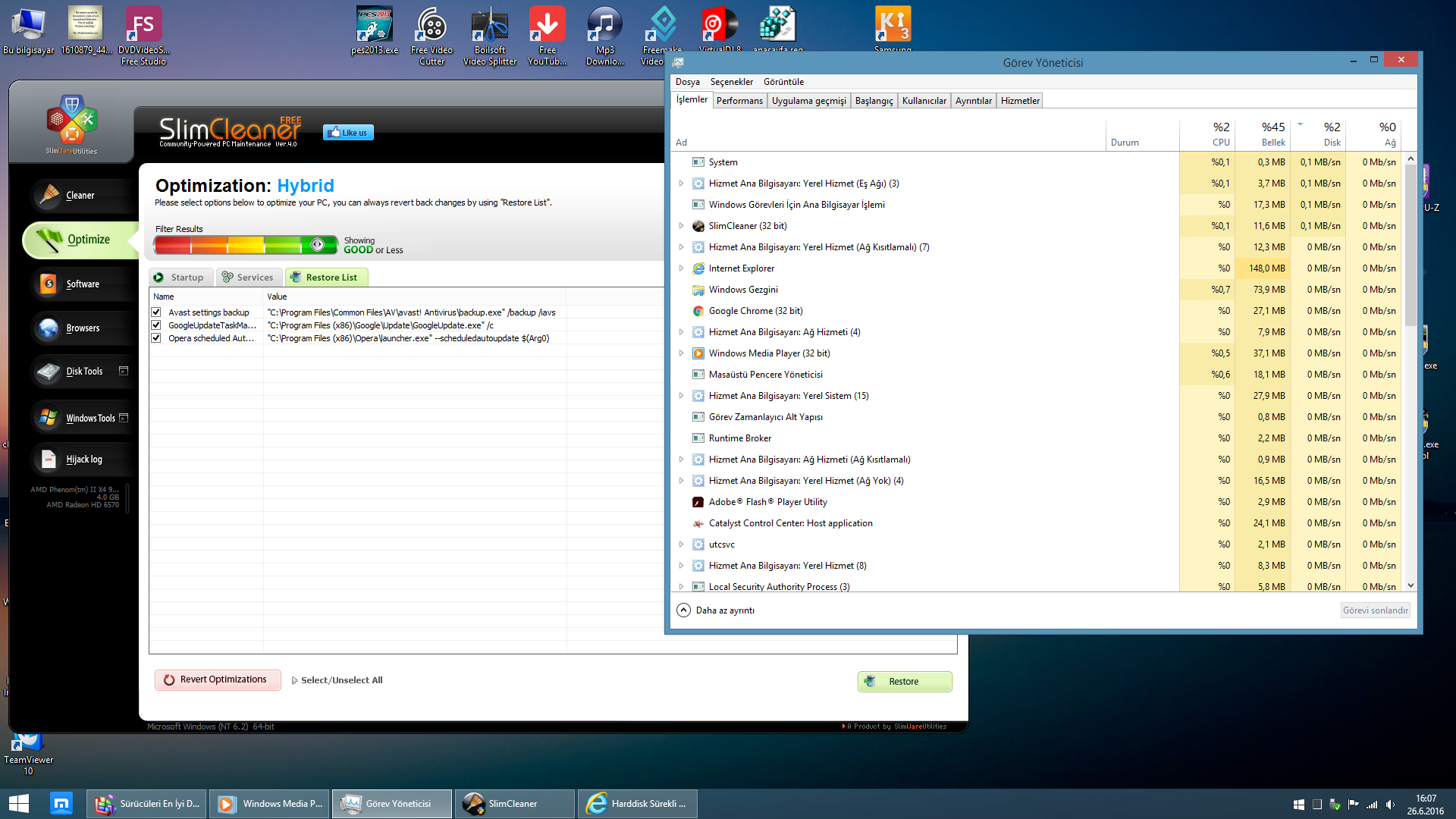The image size is (1456, 819).
Task: Click the Software sidebar icon
Action: [49, 284]
